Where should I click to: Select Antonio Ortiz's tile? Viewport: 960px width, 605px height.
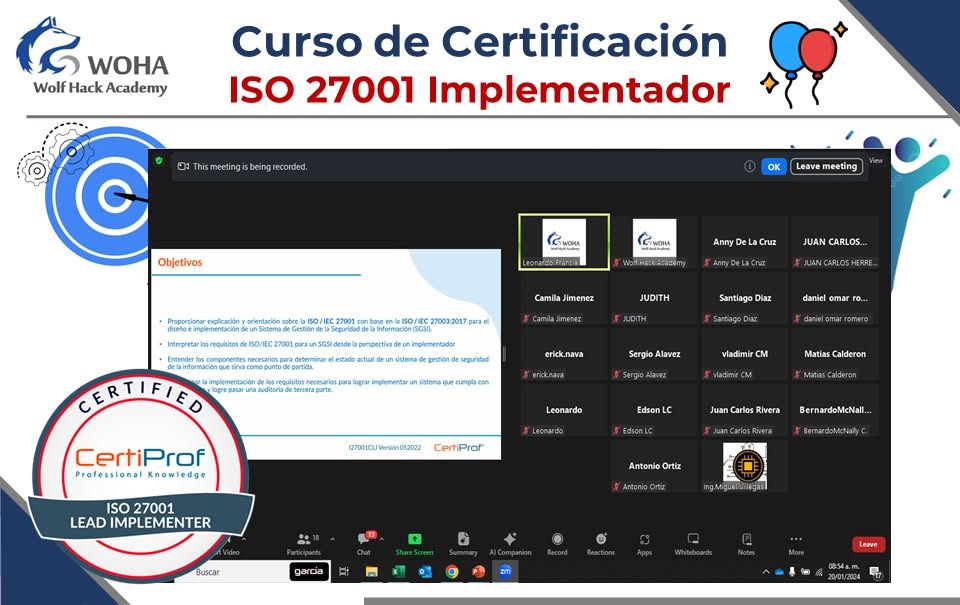click(654, 467)
